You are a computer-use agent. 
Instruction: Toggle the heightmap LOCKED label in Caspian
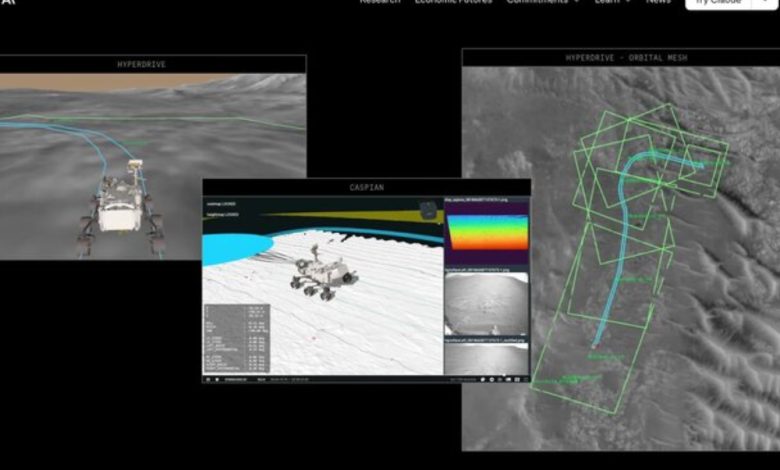pos(222,213)
